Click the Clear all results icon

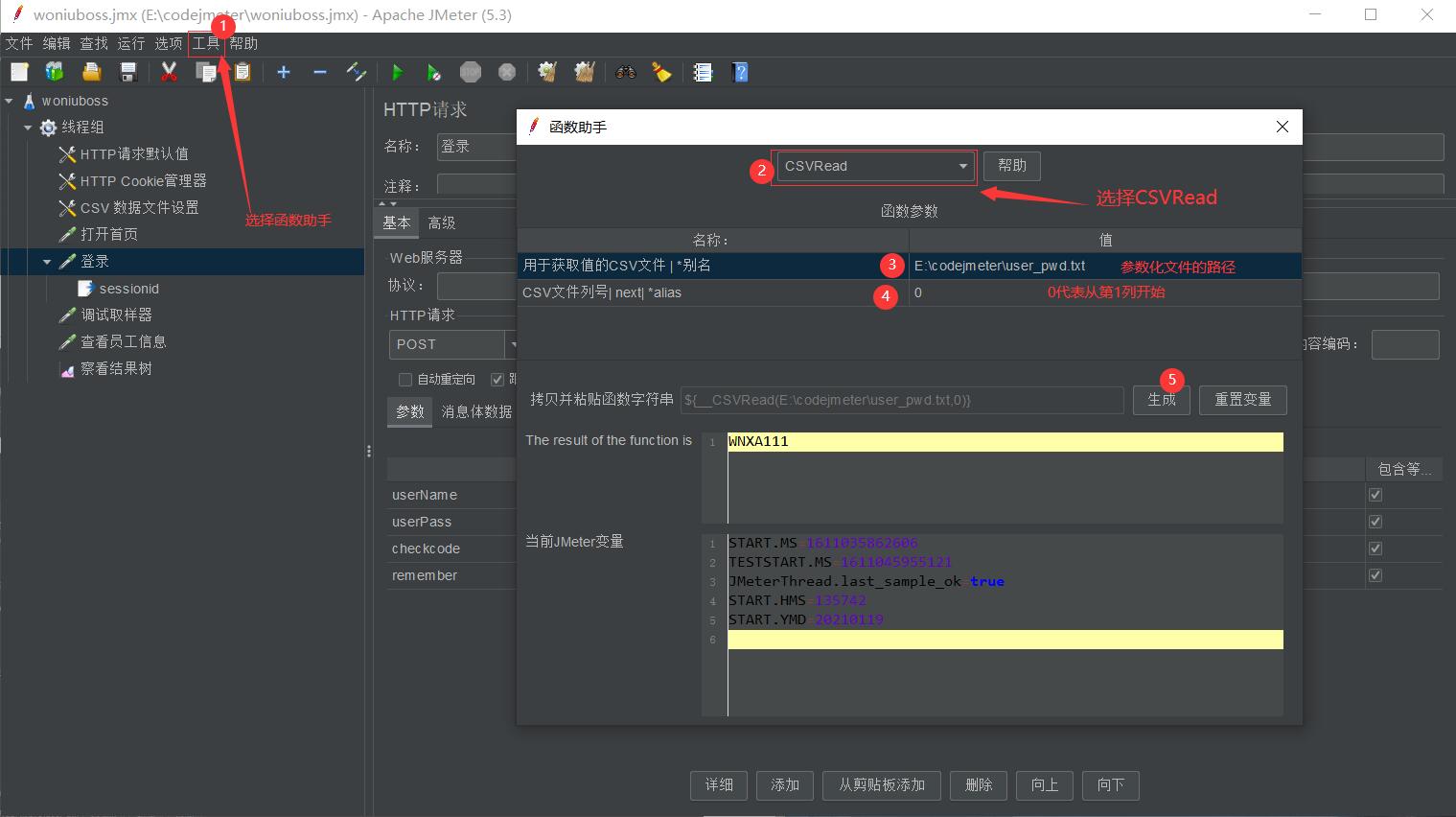click(585, 72)
